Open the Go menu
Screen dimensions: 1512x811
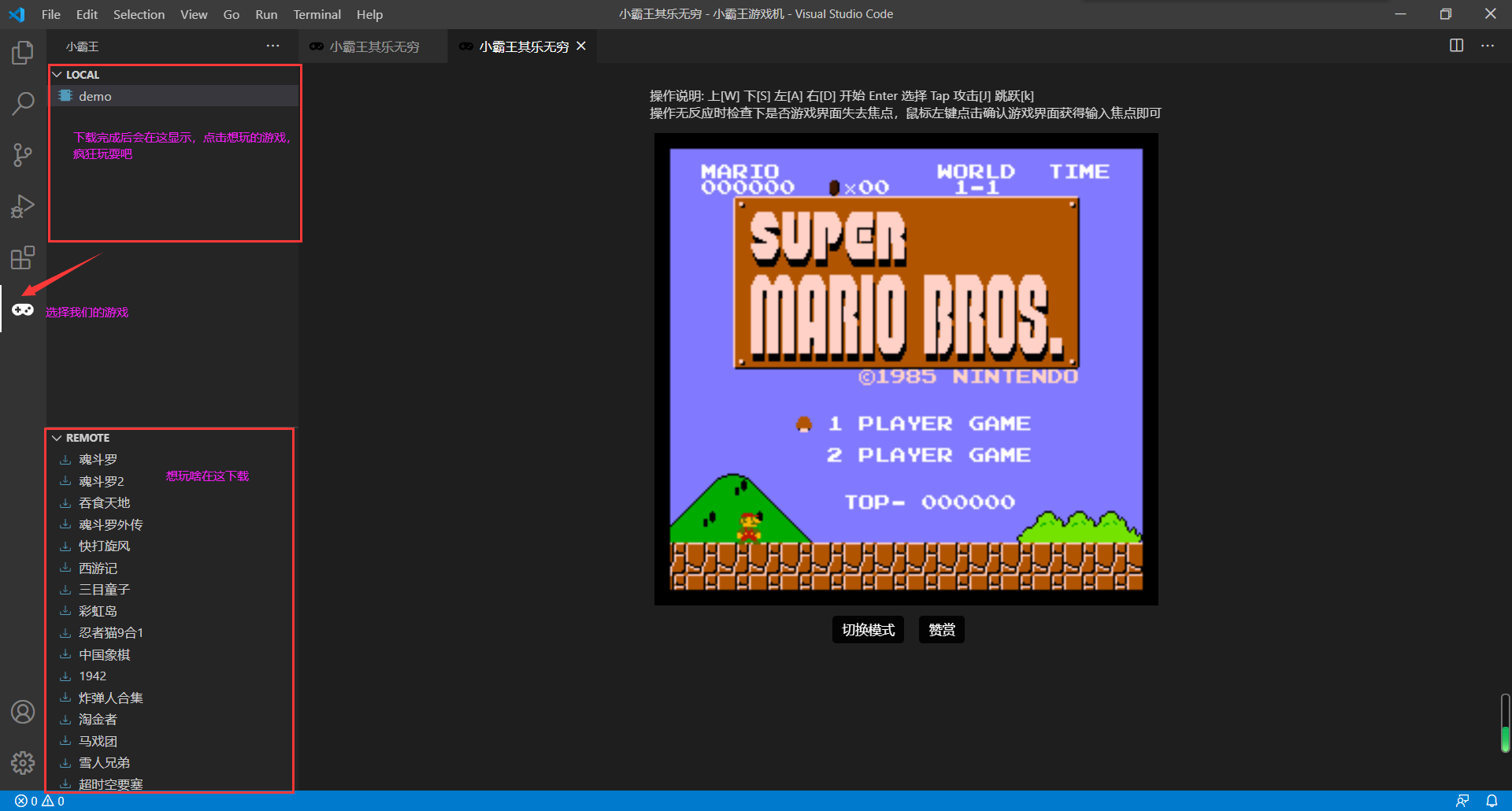click(232, 14)
